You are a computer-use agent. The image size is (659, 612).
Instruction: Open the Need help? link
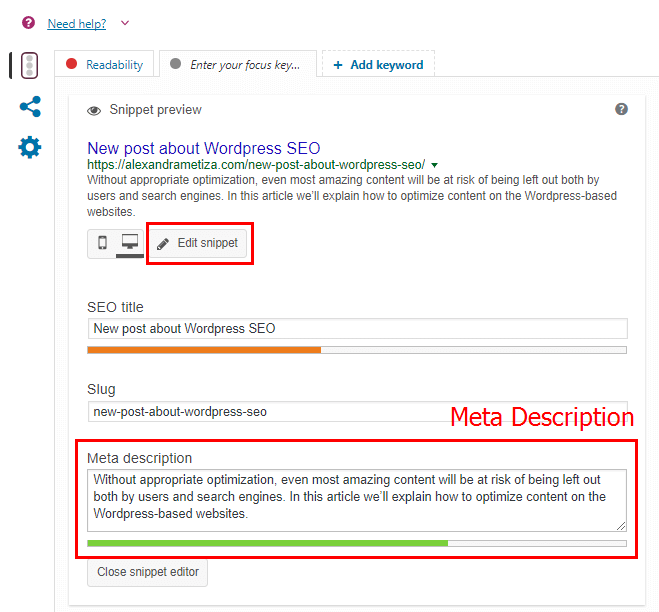click(77, 24)
